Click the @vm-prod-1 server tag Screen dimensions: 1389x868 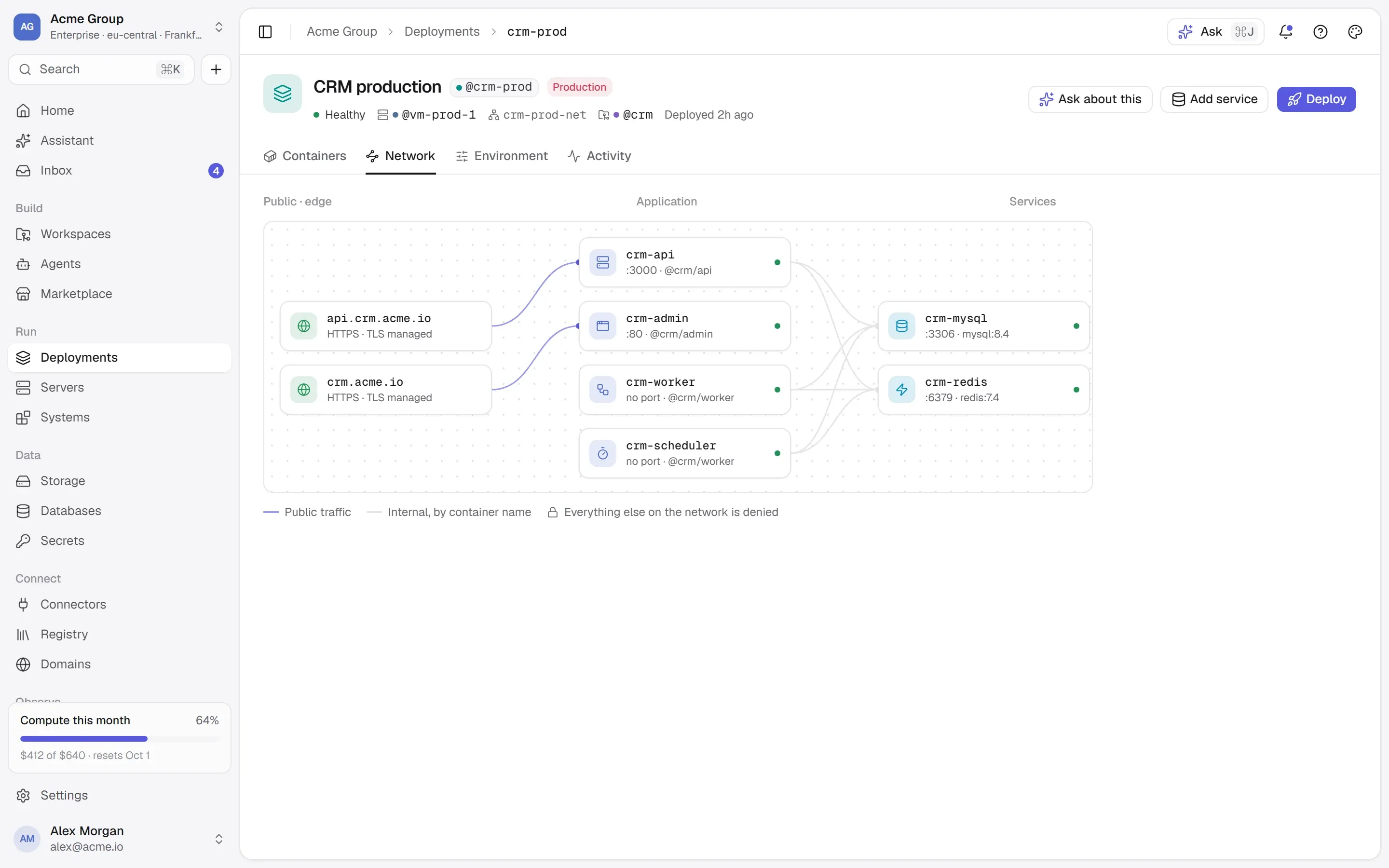(x=434, y=115)
